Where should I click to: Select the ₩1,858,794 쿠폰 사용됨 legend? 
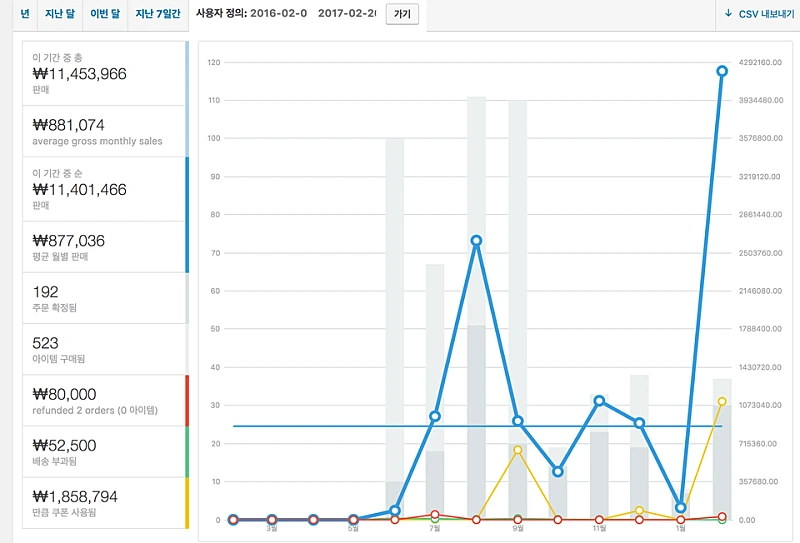[105, 503]
